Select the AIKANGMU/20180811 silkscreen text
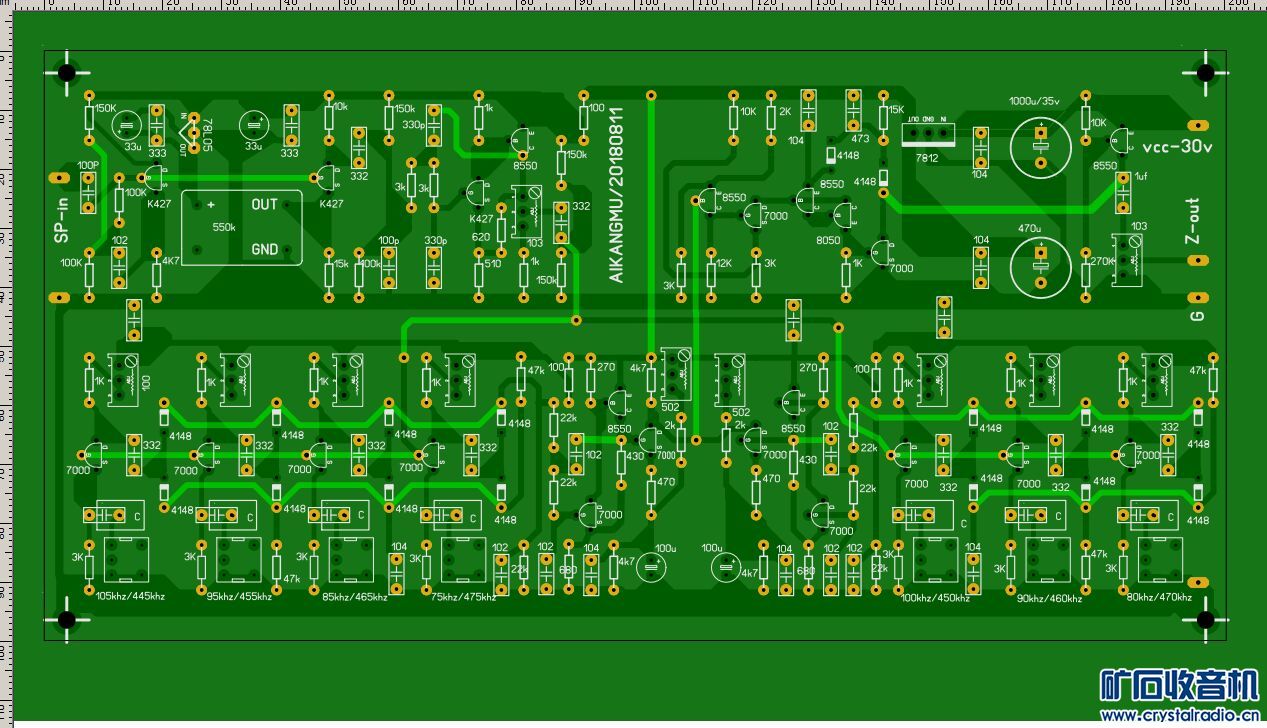The width and height of the screenshot is (1267, 728). pyautogui.click(x=616, y=195)
